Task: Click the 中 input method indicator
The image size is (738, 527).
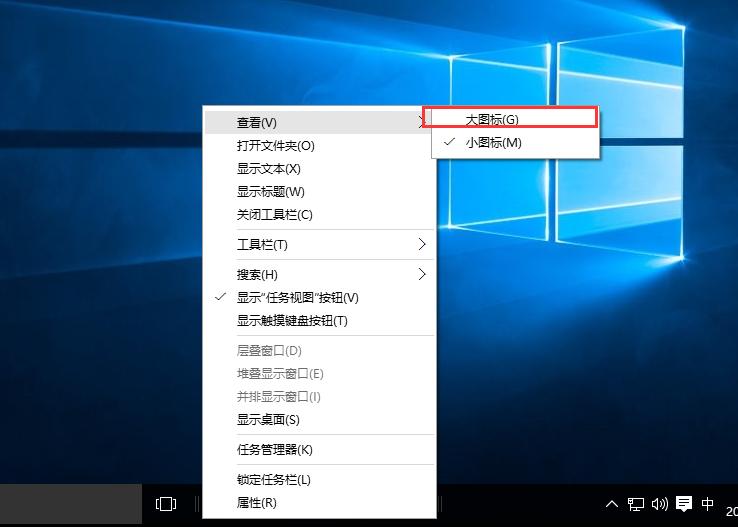Action: [707, 504]
